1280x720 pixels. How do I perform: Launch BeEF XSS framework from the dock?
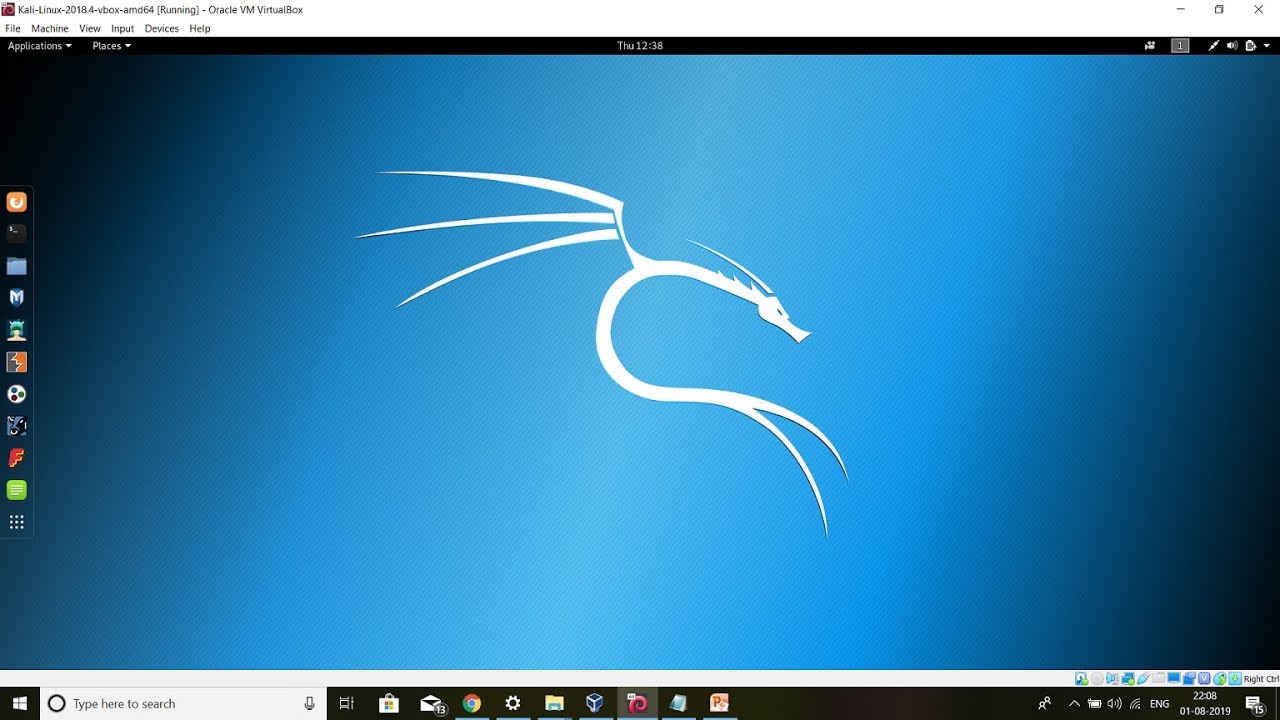pos(16,426)
